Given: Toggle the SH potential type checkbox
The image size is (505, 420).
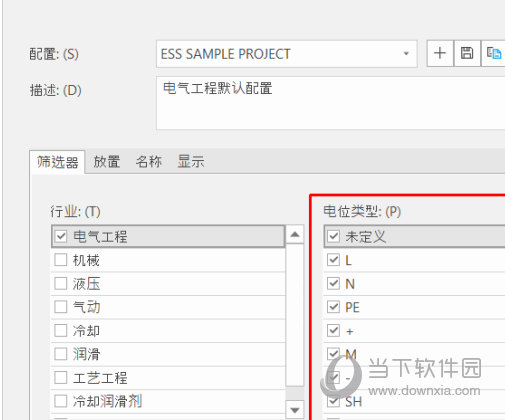Looking at the screenshot, I should (x=333, y=401).
